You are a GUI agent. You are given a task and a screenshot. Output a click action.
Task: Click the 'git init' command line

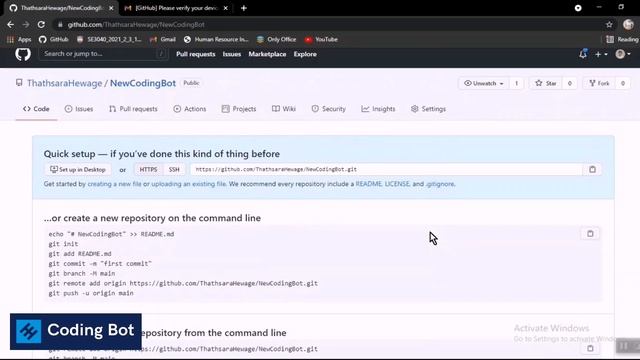[63, 244]
